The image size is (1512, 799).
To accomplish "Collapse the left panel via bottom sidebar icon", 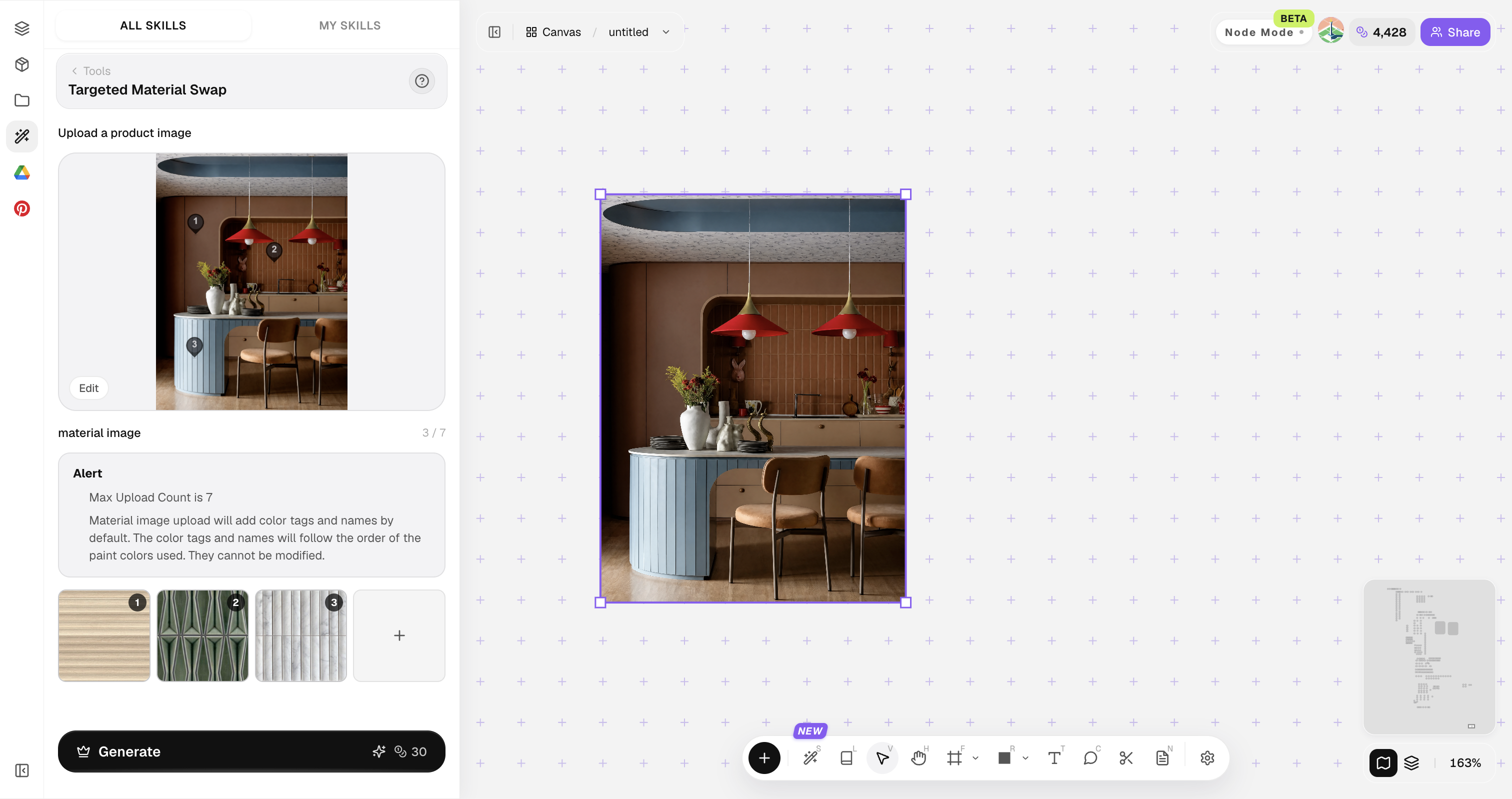I will click(21, 770).
